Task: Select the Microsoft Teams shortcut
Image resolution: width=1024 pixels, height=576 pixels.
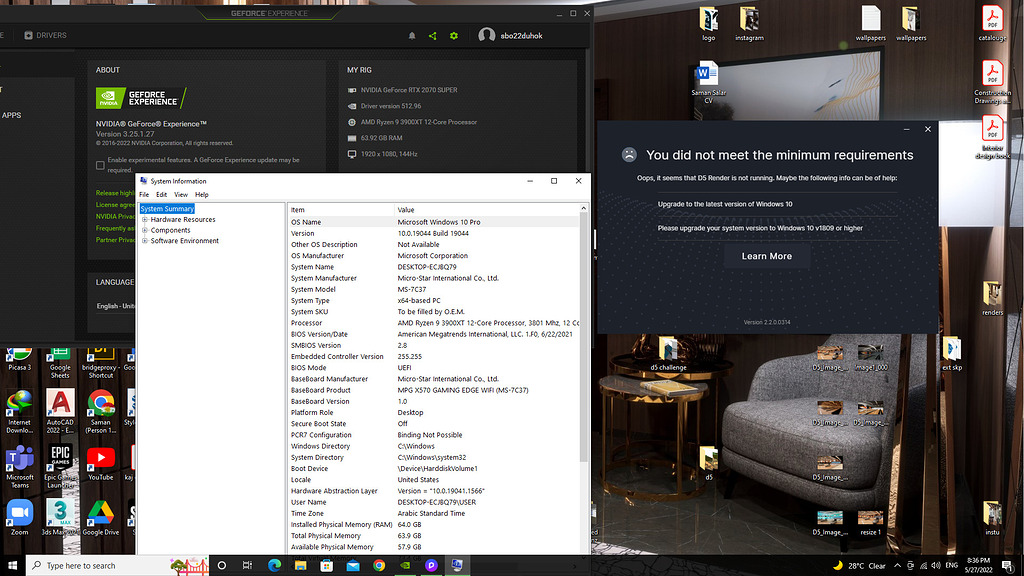Action: click(20, 466)
